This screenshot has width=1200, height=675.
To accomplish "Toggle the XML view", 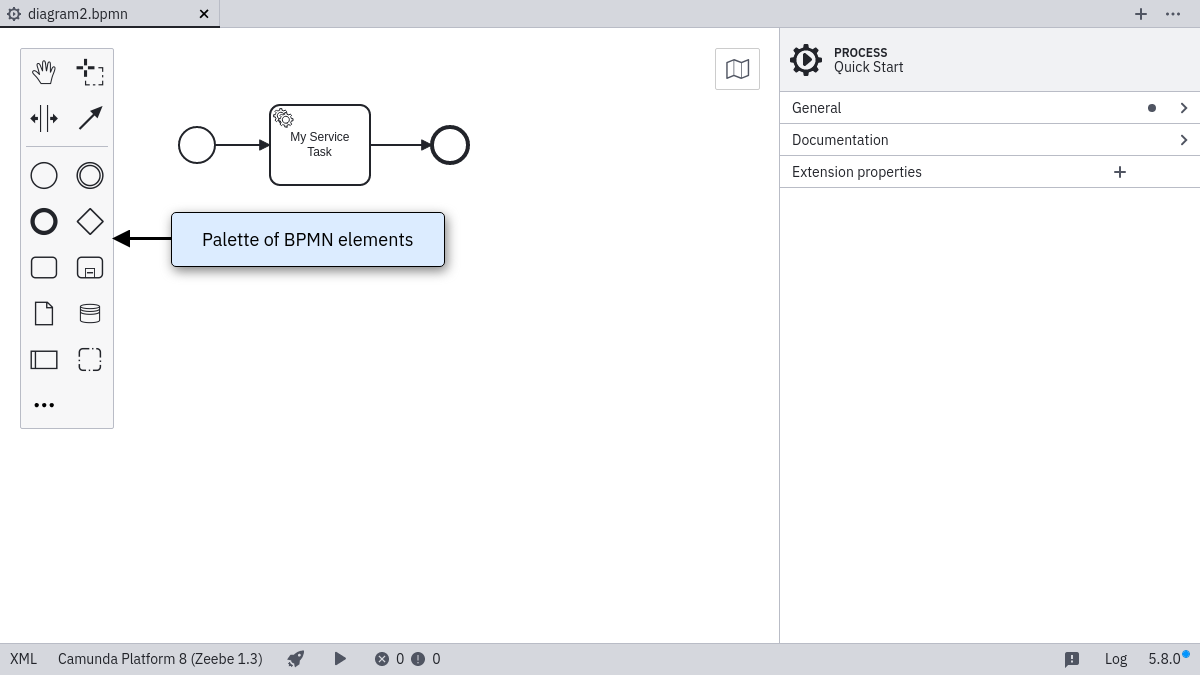I will tap(23, 659).
